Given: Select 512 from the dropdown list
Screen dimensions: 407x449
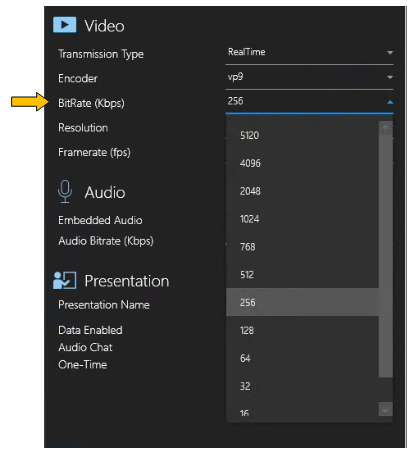Looking at the screenshot, I should tap(302, 275).
